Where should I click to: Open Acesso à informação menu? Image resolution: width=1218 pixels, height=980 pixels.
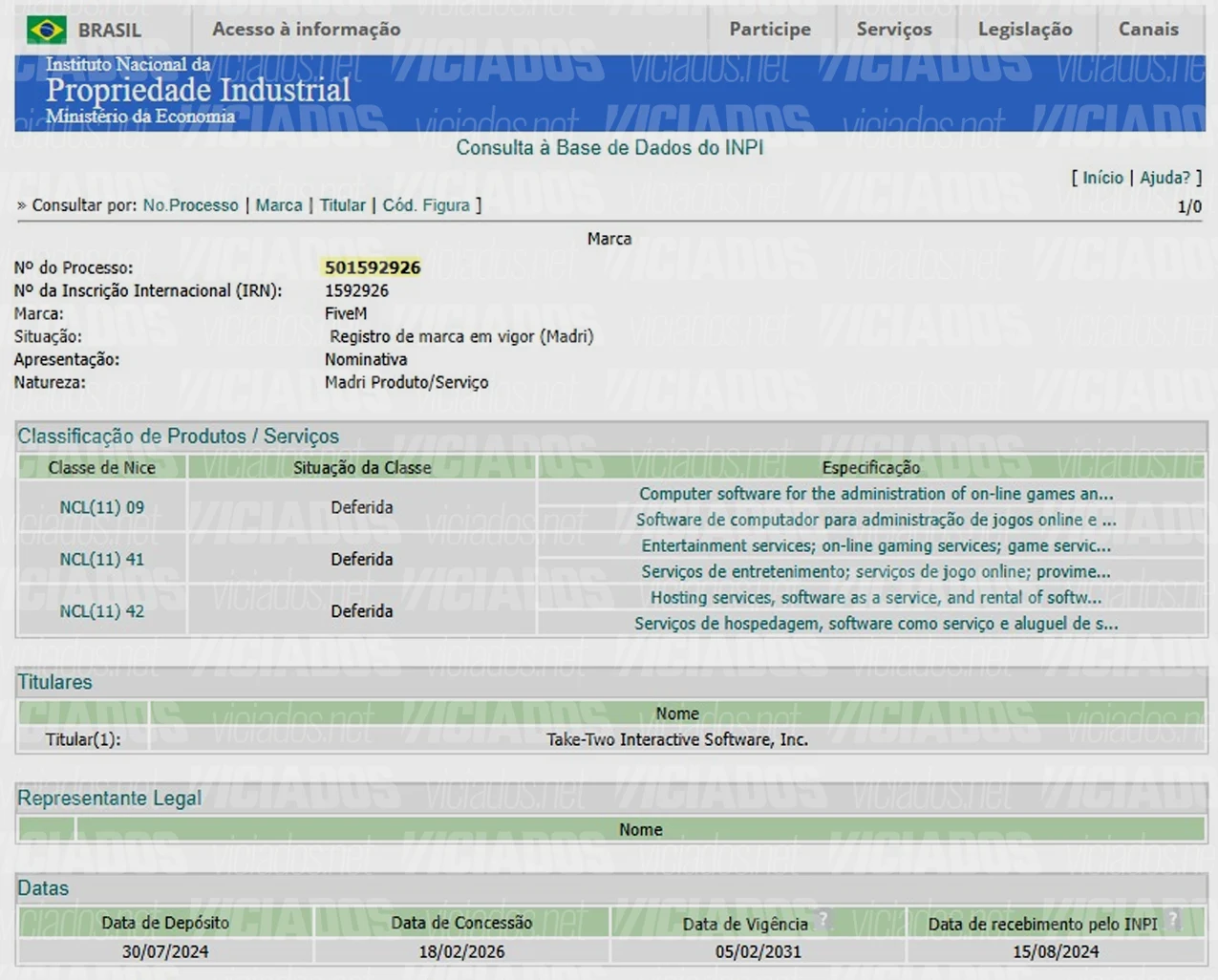306,30
